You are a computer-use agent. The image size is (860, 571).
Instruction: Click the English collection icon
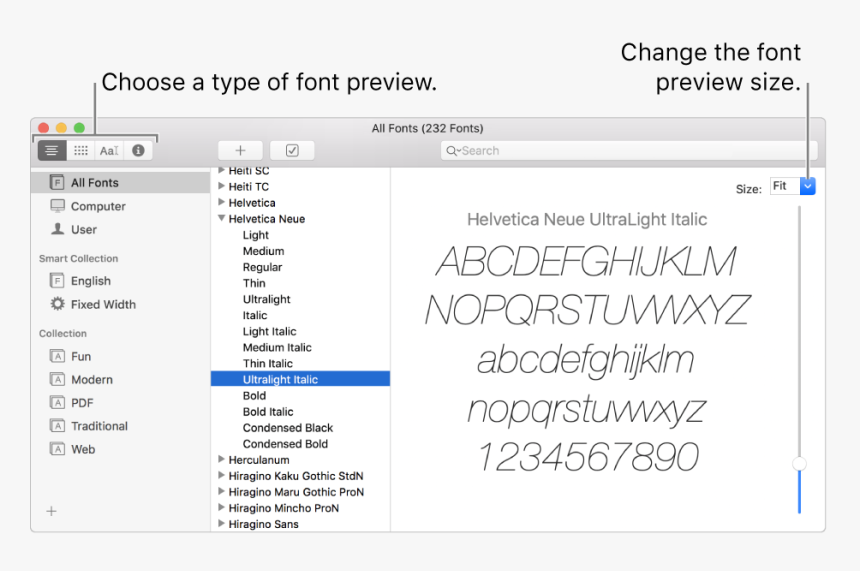[x=57, y=281]
